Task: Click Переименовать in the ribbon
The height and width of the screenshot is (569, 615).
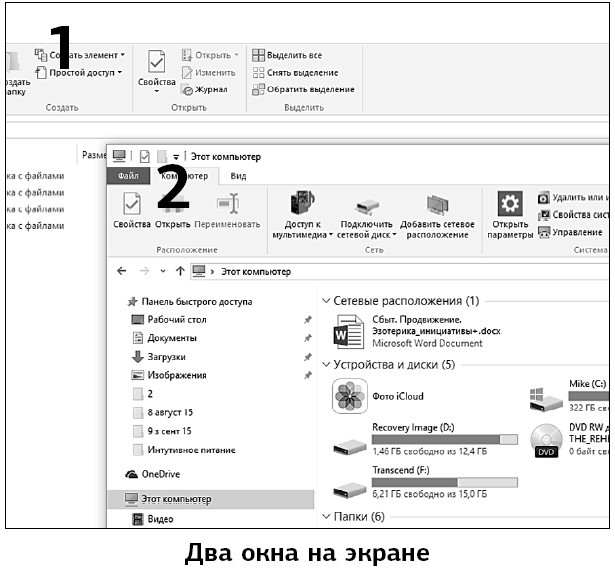Action: pos(227,211)
